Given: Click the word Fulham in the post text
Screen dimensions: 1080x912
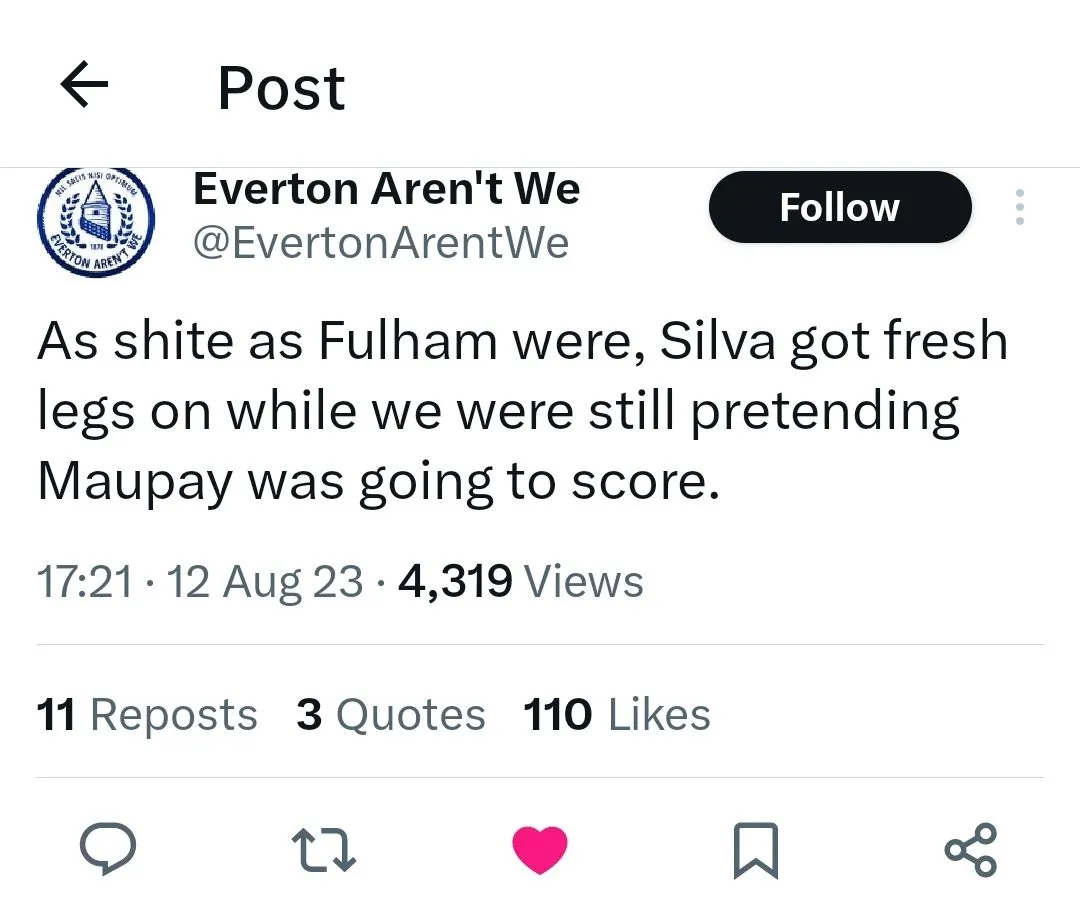Looking at the screenshot, I should 408,341.
